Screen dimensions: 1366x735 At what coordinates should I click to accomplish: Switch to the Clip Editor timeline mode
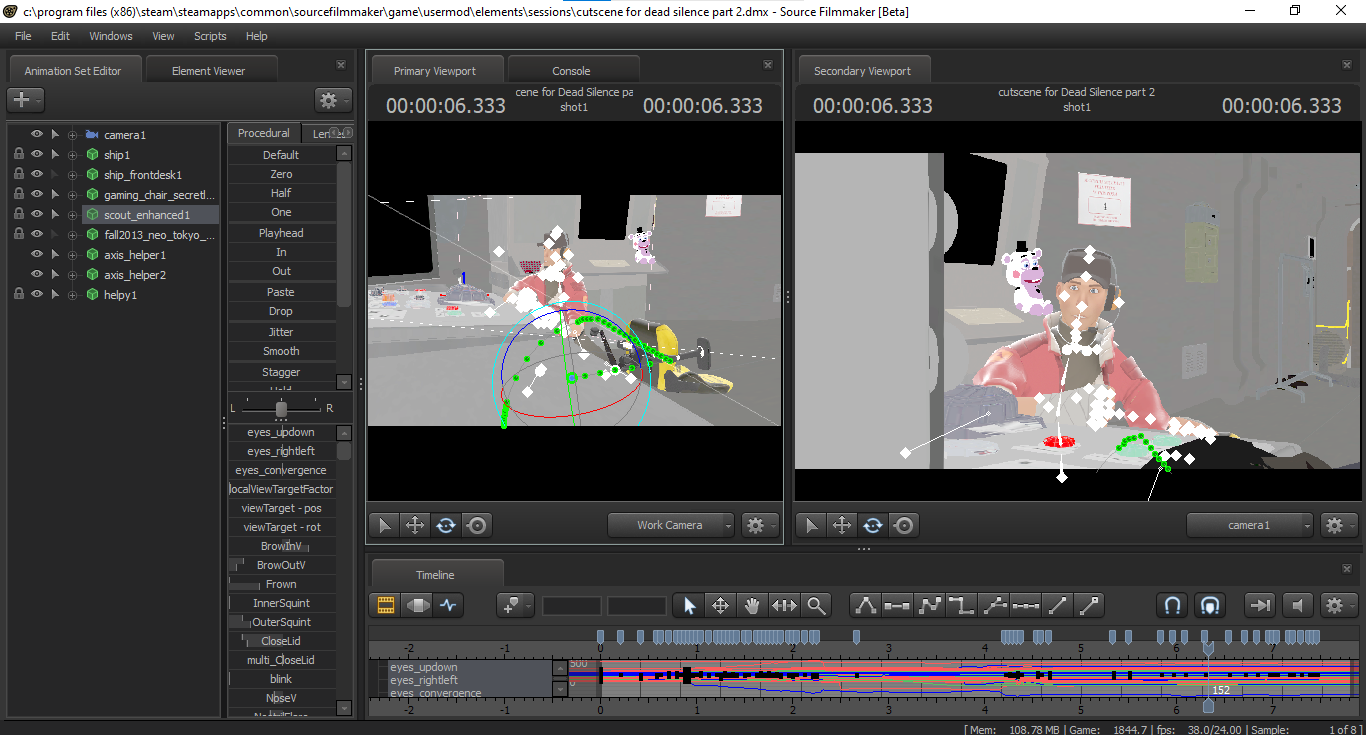tap(385, 605)
